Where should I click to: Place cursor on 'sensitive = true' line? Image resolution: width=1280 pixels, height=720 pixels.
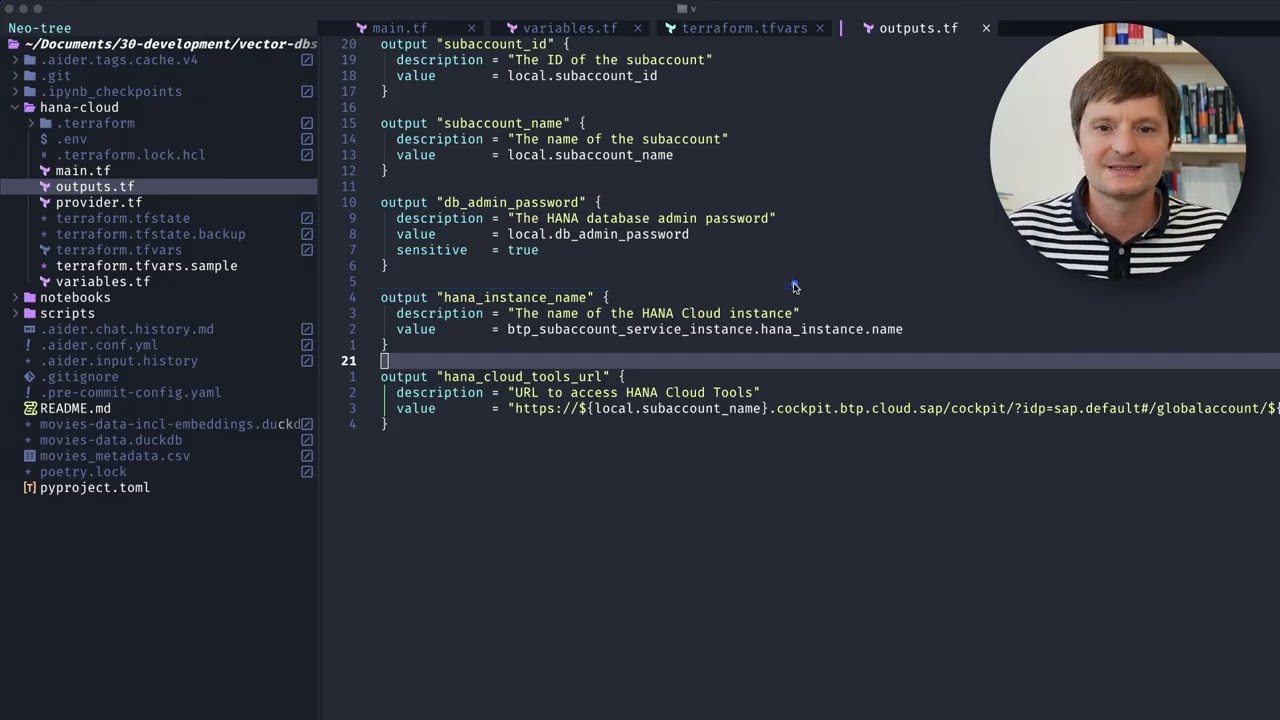point(467,250)
